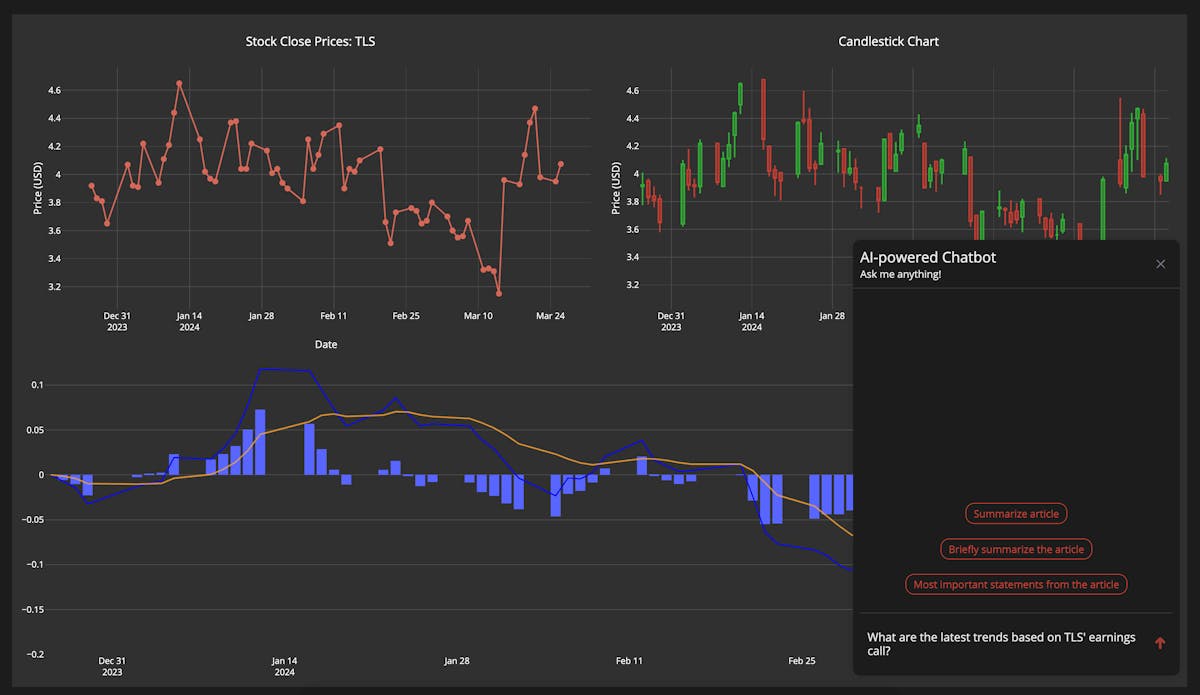Click 'Jan 14 2024' tick on the candlestick chart
This screenshot has height=695, width=1200.
click(751, 321)
